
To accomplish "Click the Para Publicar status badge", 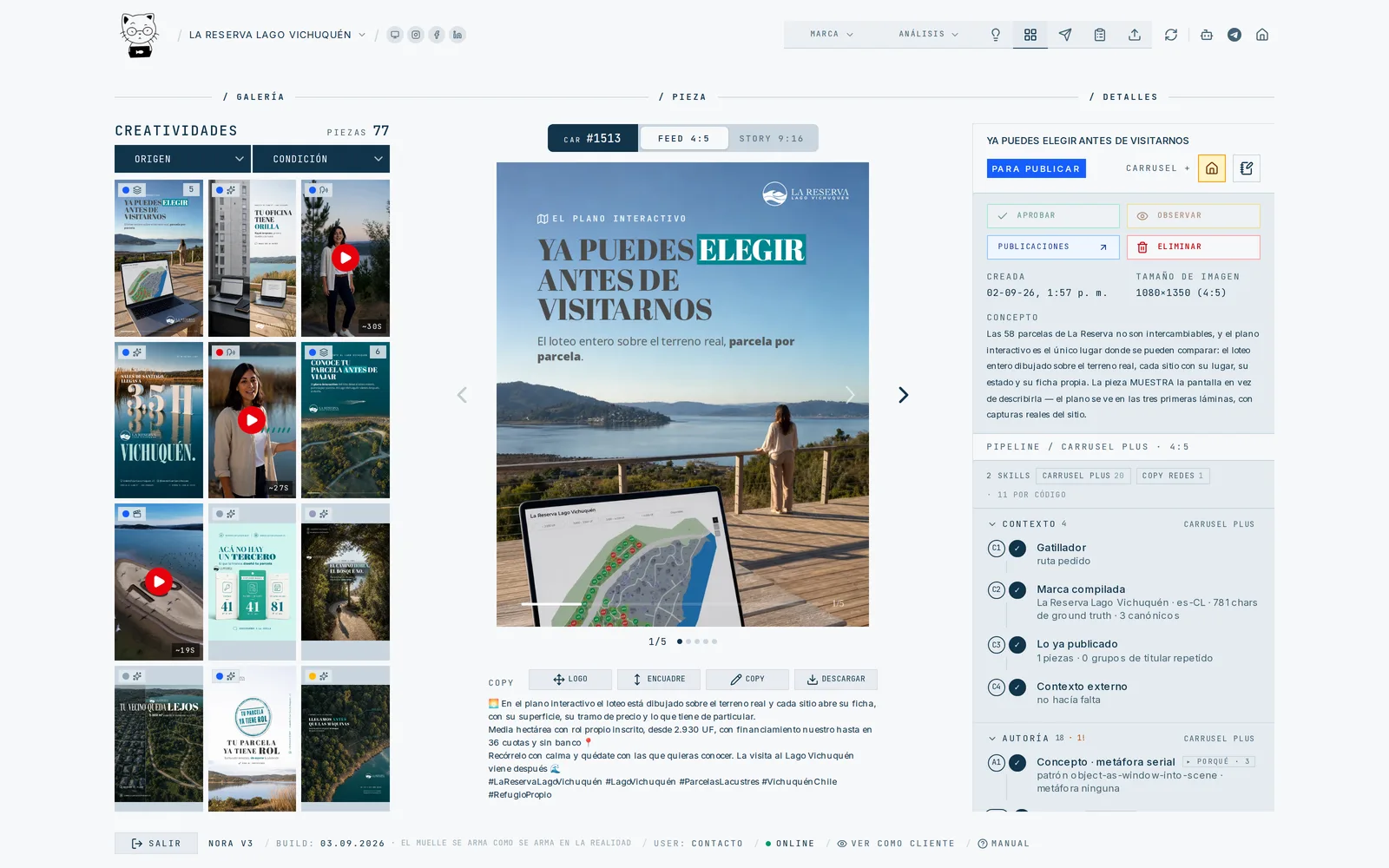I will click(1037, 168).
